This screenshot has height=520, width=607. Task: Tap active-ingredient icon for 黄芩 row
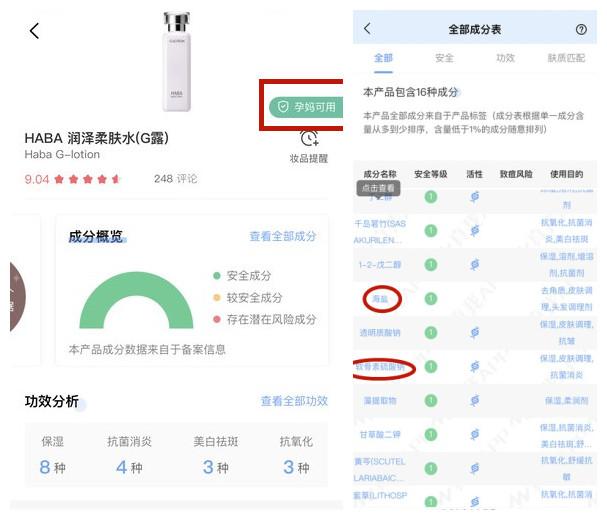pyautogui.click(x=475, y=469)
